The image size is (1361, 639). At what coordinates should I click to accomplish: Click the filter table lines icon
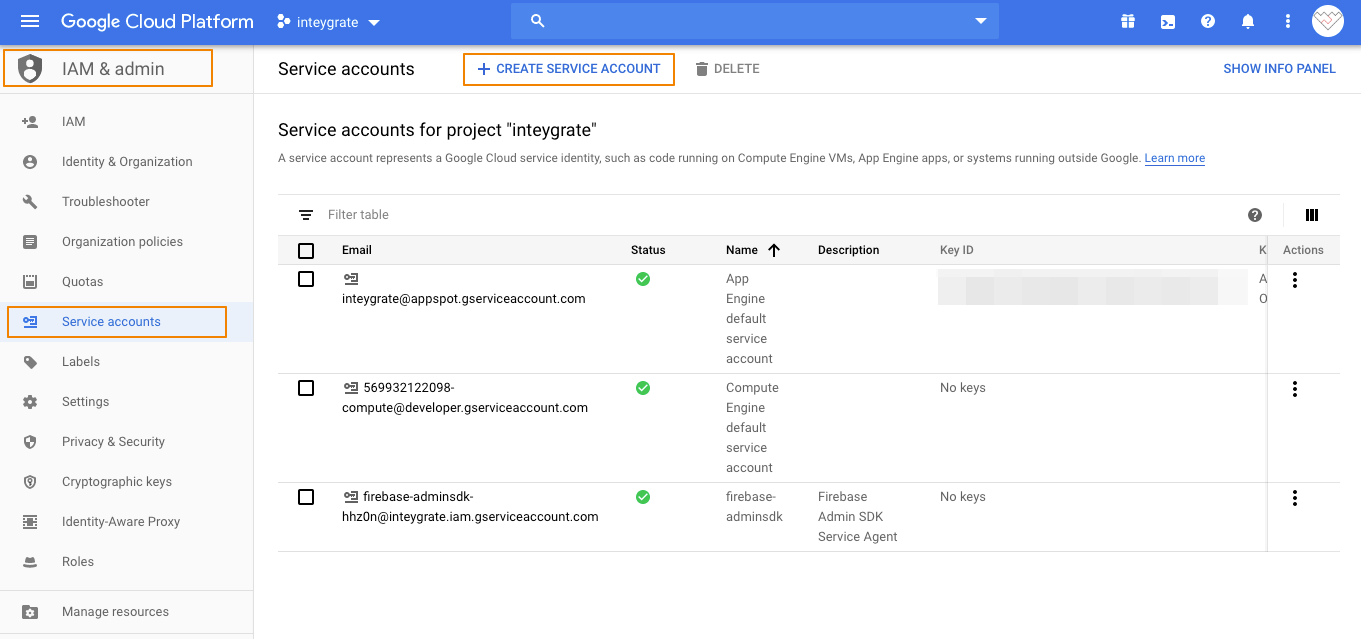pos(306,215)
